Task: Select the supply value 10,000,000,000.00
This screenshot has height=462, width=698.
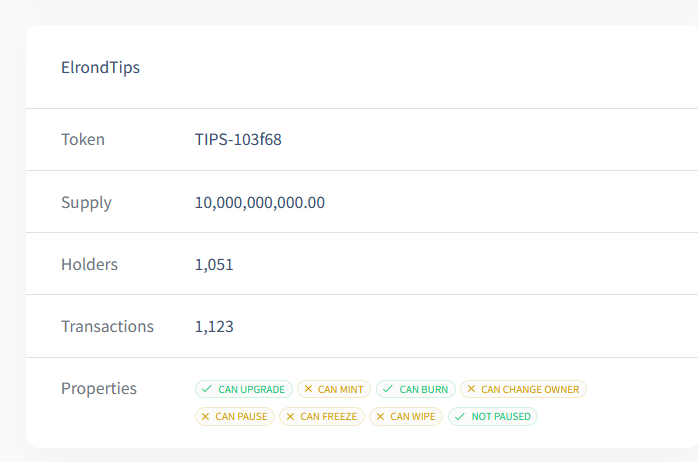Action: tap(260, 203)
